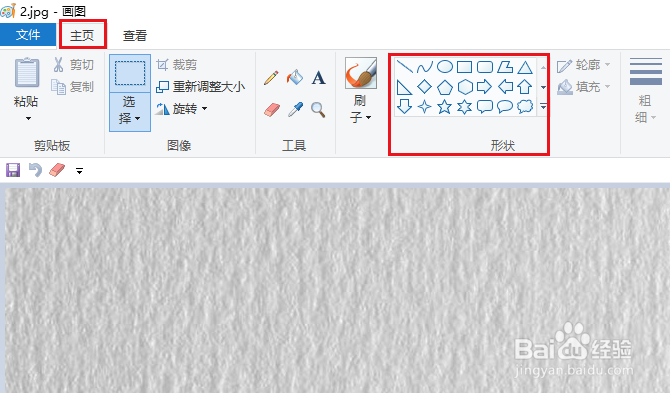Screen dimensions: 670x393
Task: Select the Hexagon shape
Action: click(465, 87)
